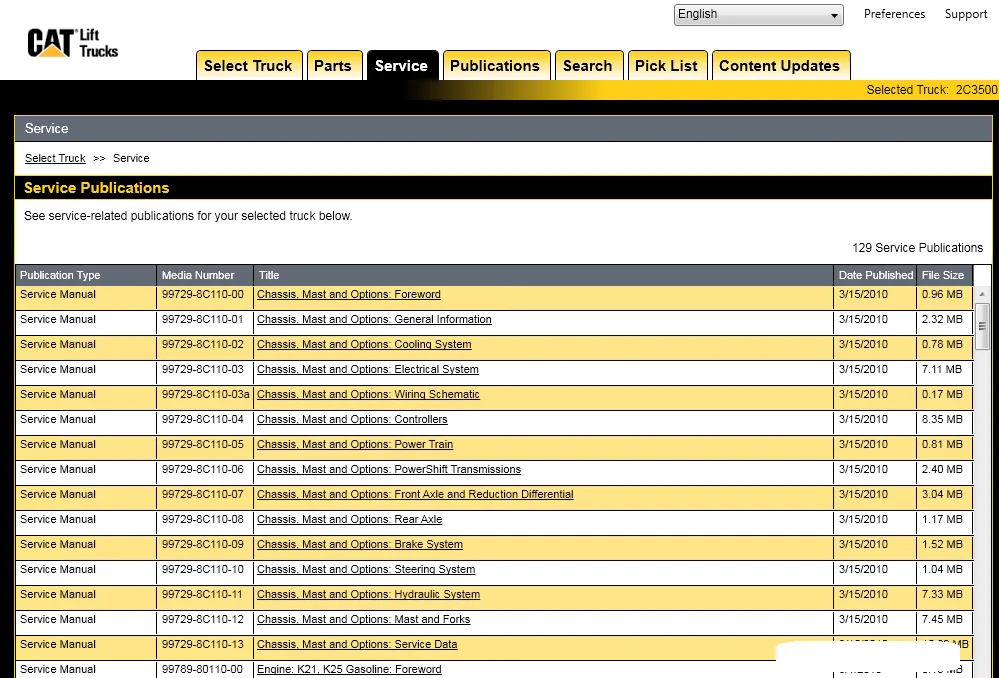Click media number 99729-8C110-07
Image resolution: width=999 pixels, height=678 pixels.
(203, 494)
